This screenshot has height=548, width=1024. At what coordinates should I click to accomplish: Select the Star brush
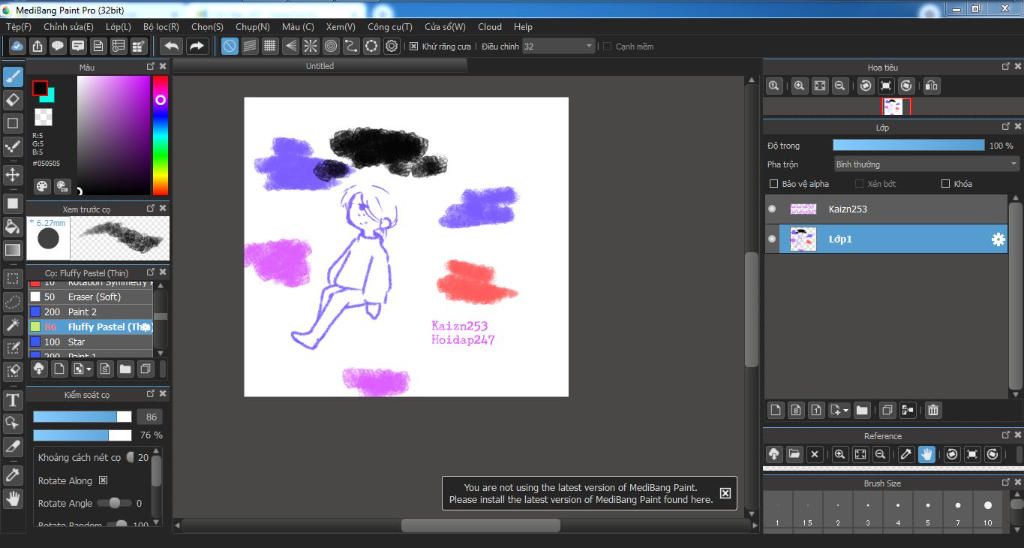[90, 342]
